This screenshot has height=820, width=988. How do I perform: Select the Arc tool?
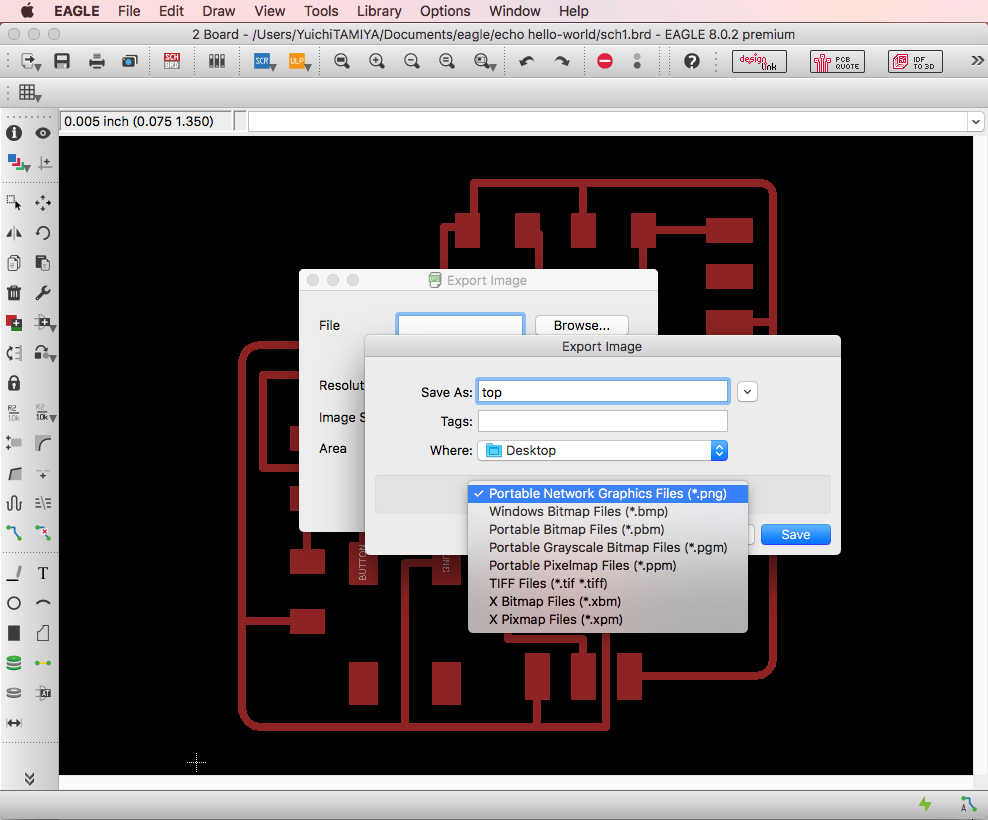[43, 603]
